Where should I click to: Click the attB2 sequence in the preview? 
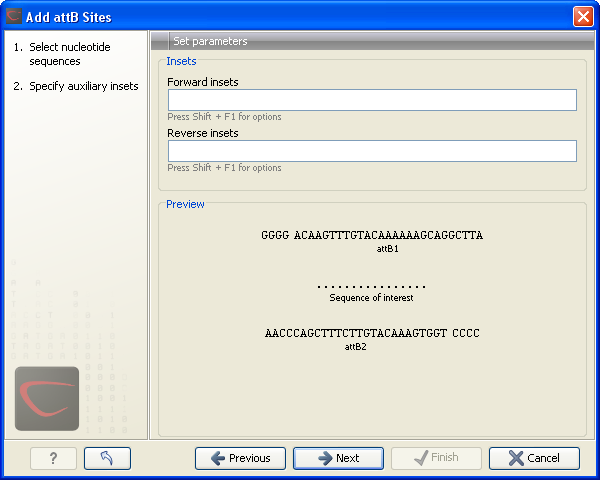(372, 333)
